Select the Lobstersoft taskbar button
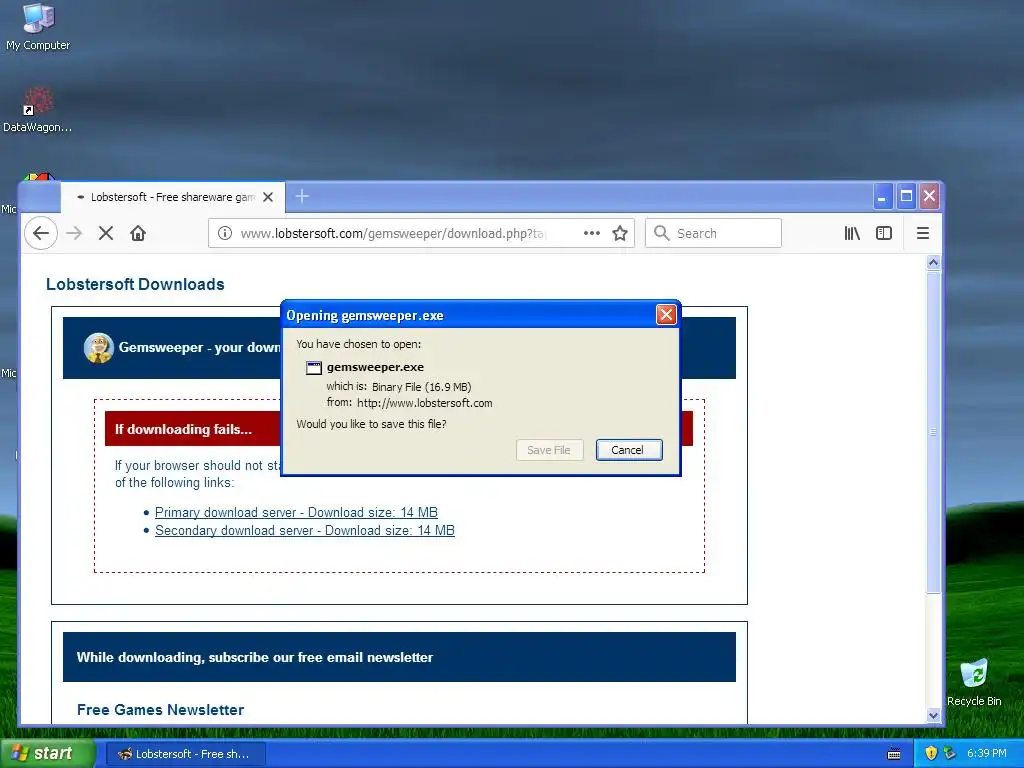This screenshot has height=768, width=1024. [185, 754]
